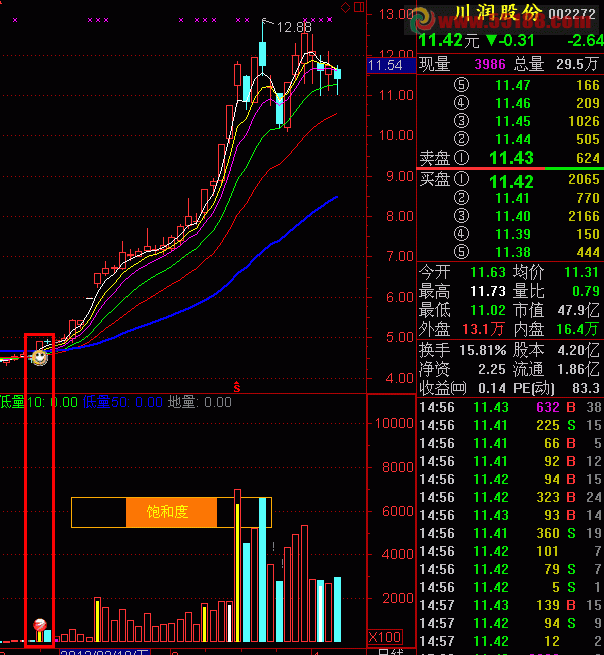This screenshot has width=604, height=655.
Task: Select buy level 4 price 11.39
Action: coord(513,234)
